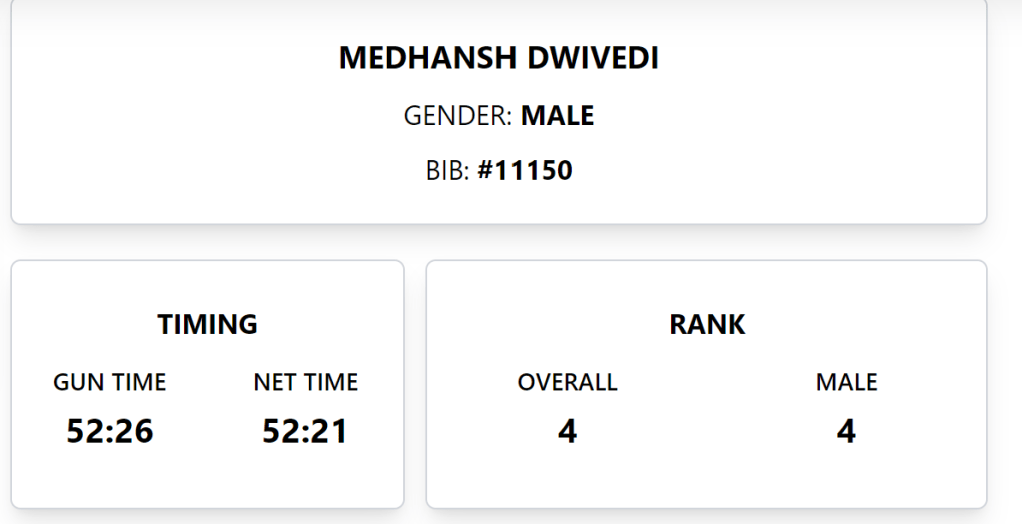This screenshot has width=1022, height=524.
Task: Select the net time value 52:21
Action: click(x=305, y=431)
